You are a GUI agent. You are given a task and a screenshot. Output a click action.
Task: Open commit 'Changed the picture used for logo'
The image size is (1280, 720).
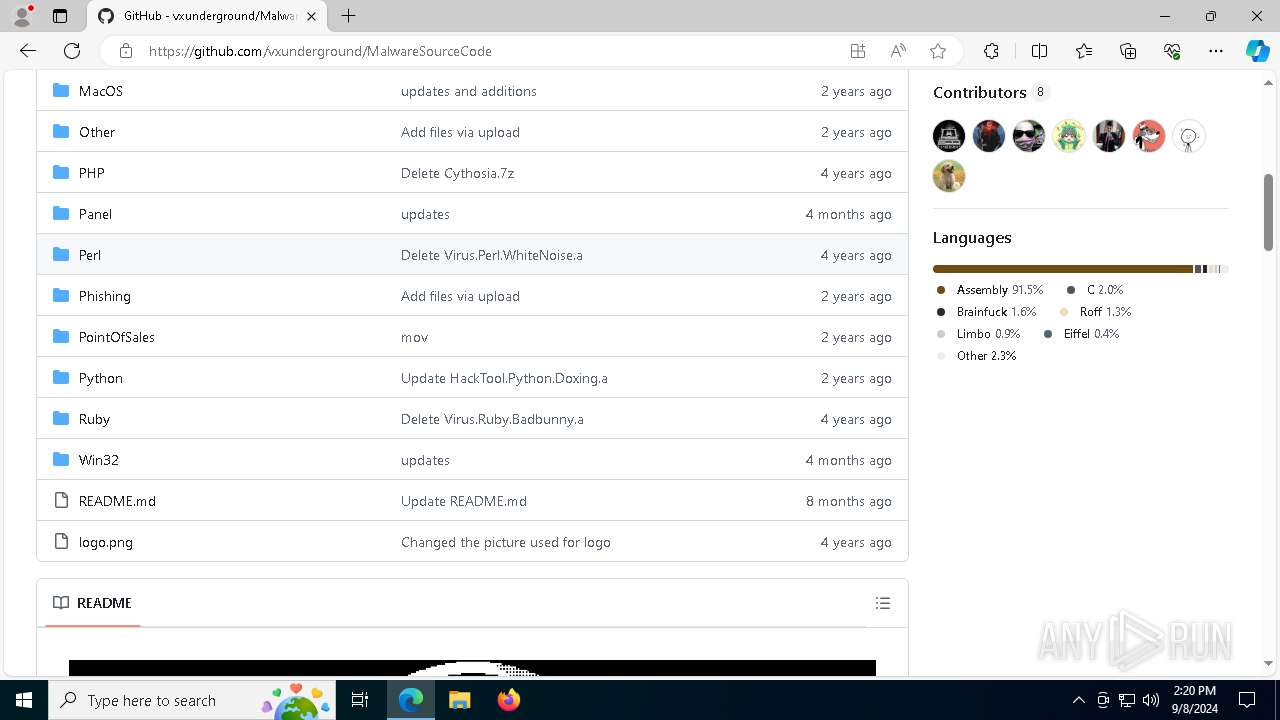tap(506, 542)
